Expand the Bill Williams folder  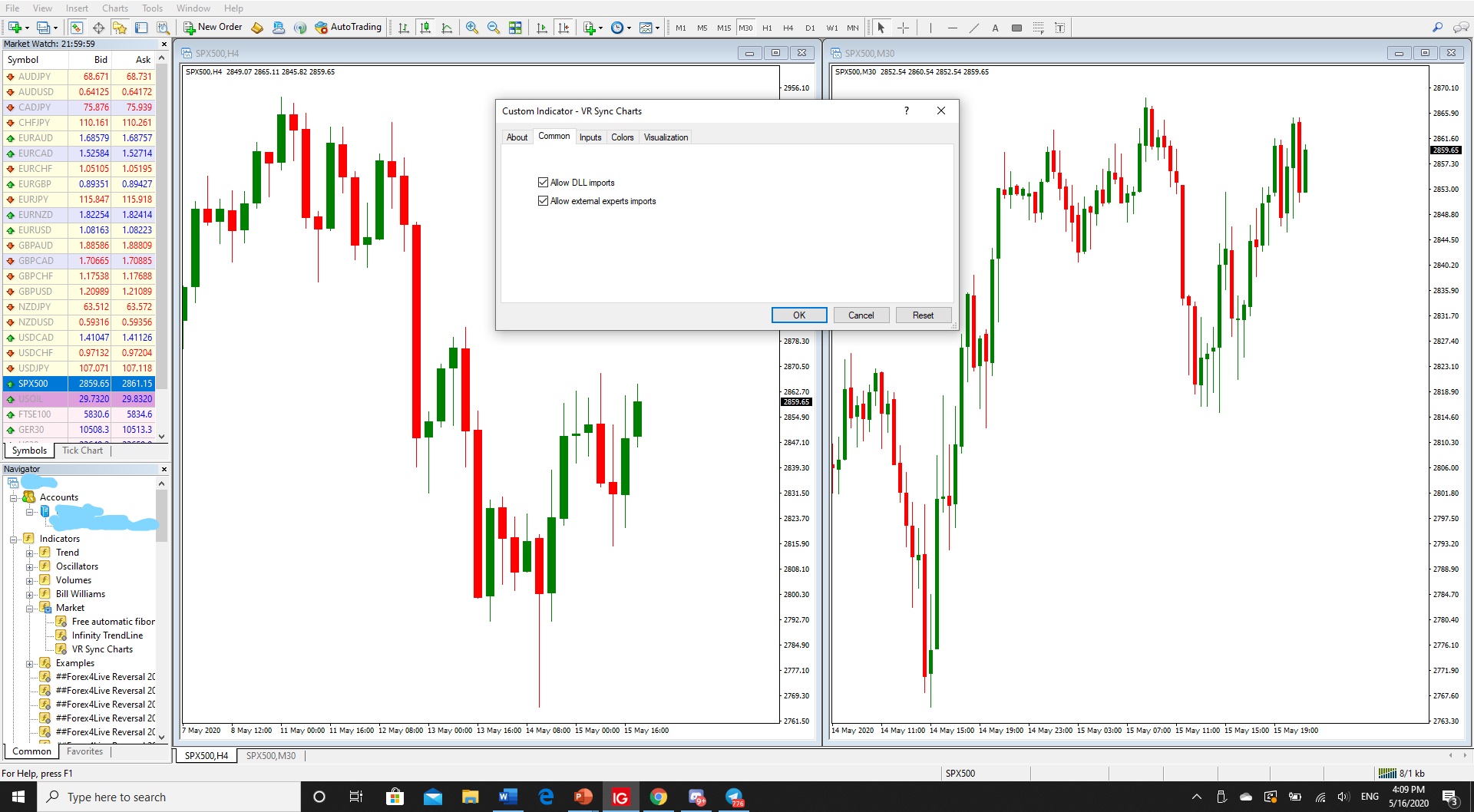29,595
